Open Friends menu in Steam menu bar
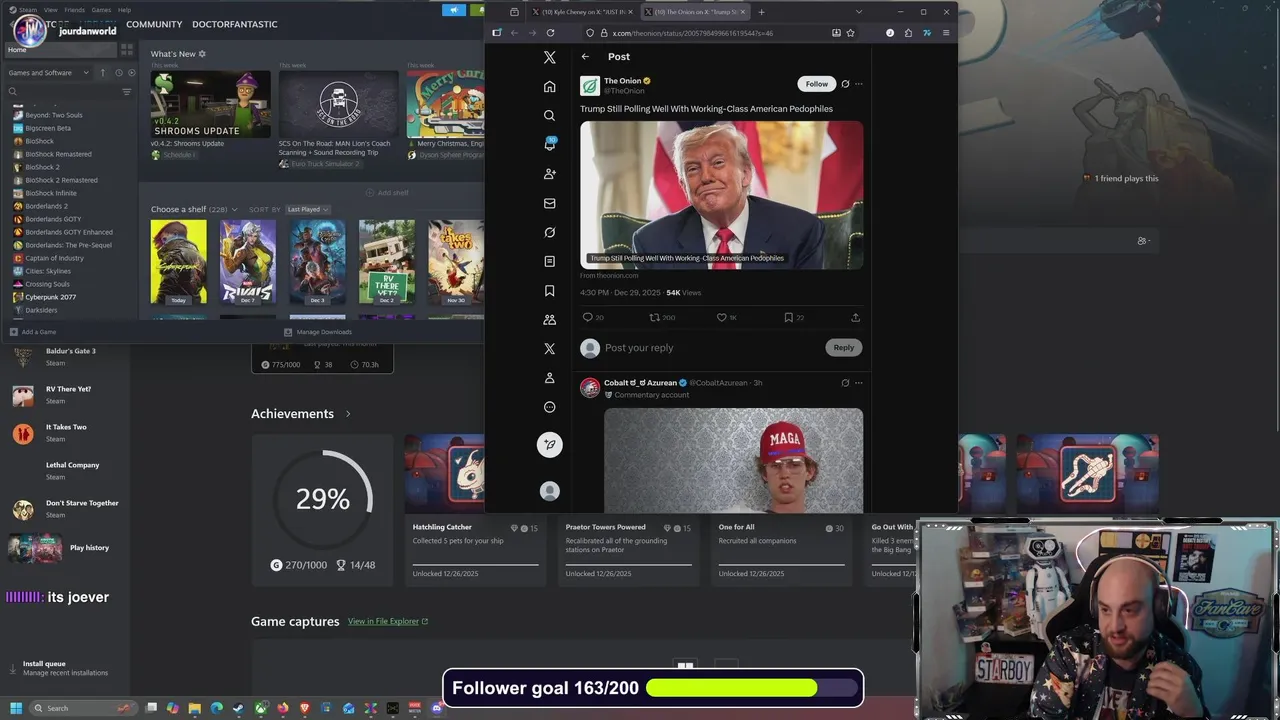 click(75, 10)
